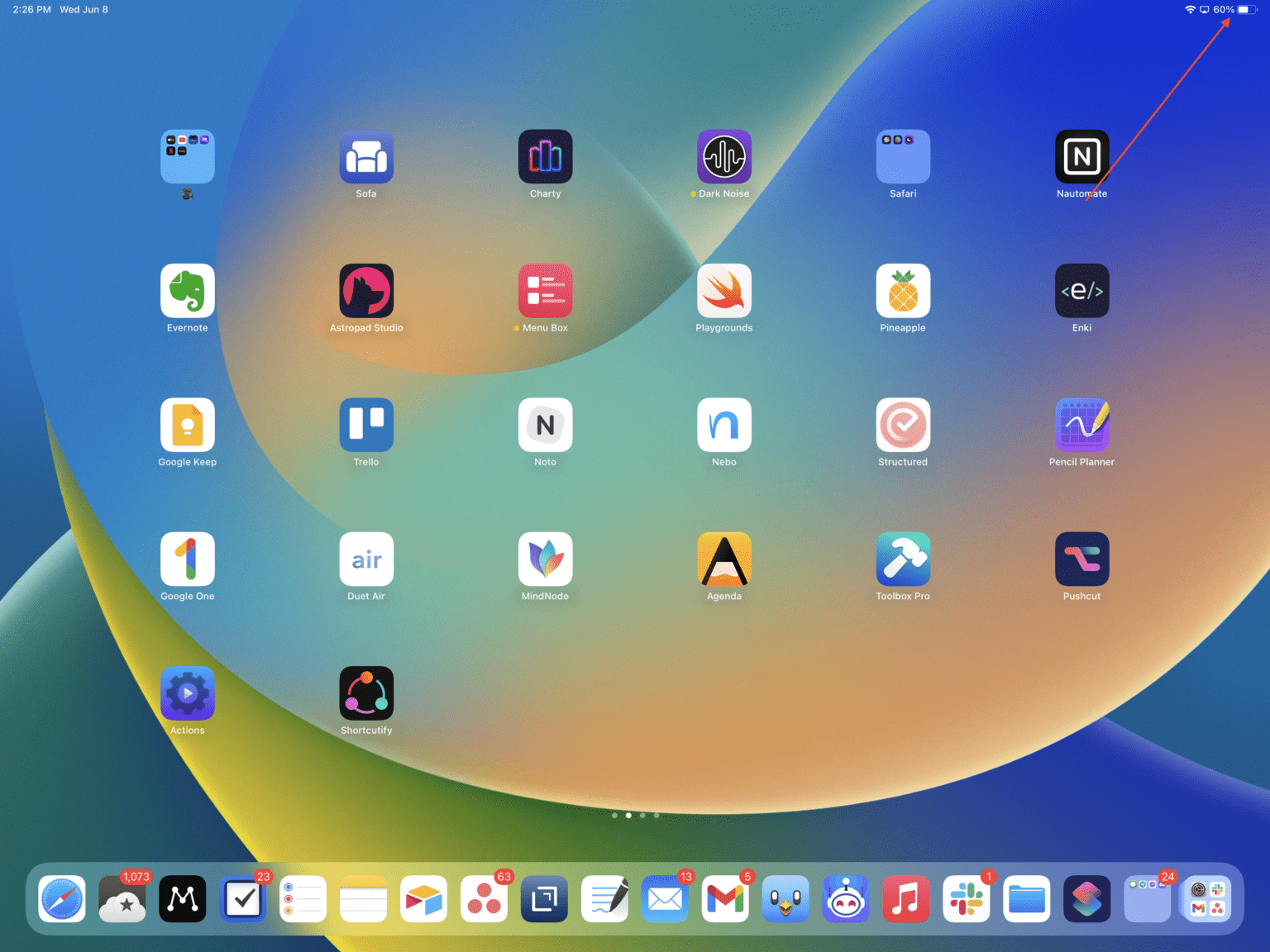Launch the Agenda app
The image size is (1270, 952).
[723, 559]
